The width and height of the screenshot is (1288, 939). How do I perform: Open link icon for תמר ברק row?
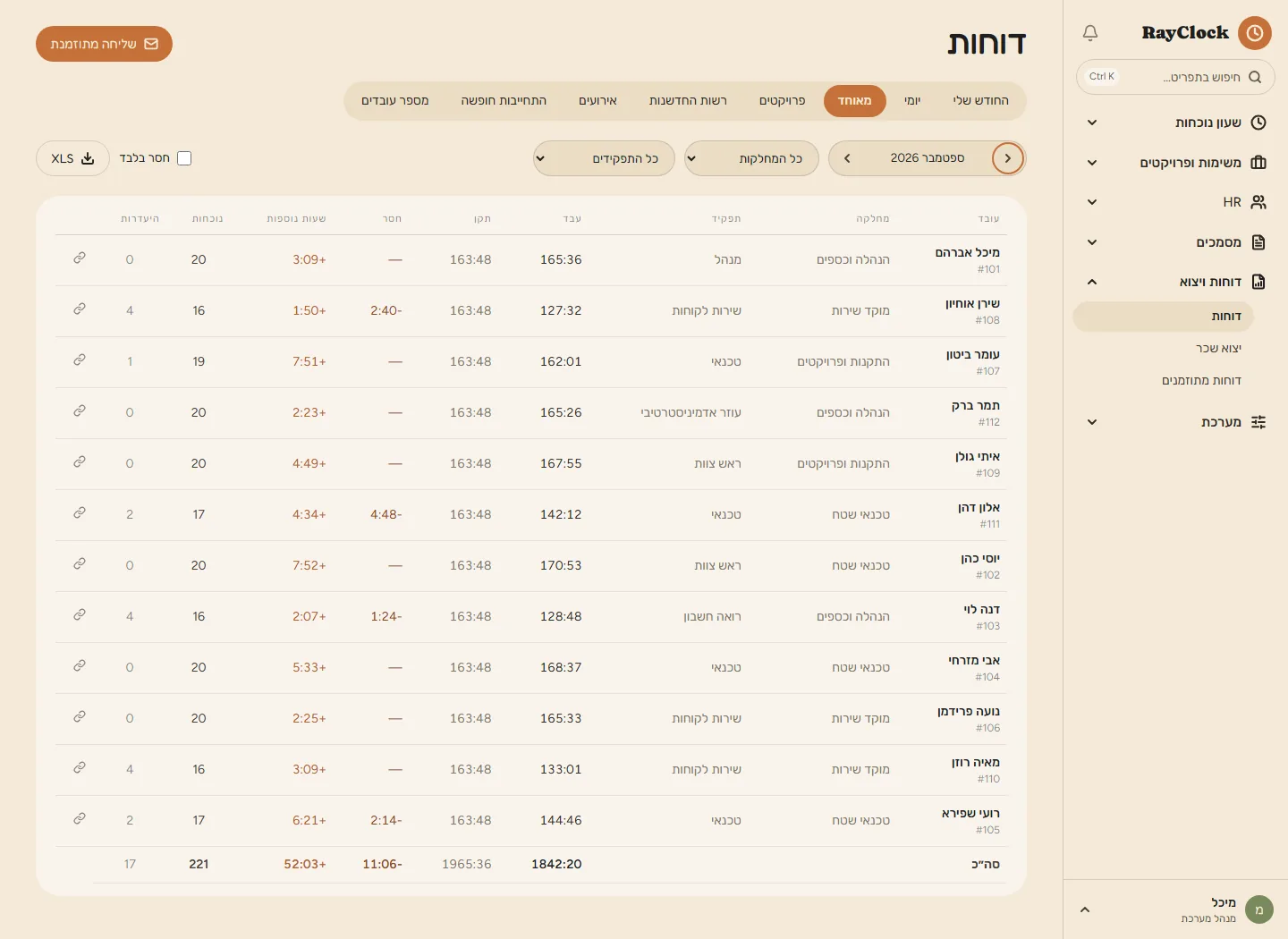80,411
